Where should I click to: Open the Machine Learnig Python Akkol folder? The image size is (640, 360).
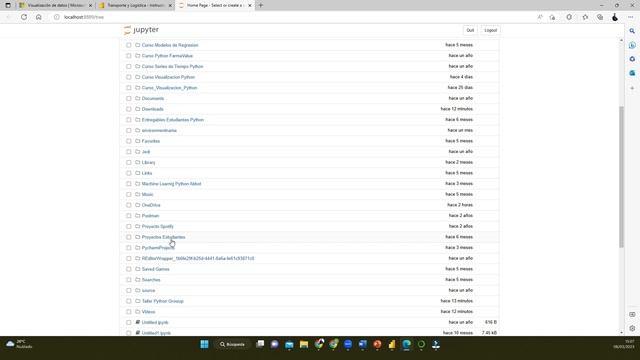click(x=171, y=184)
